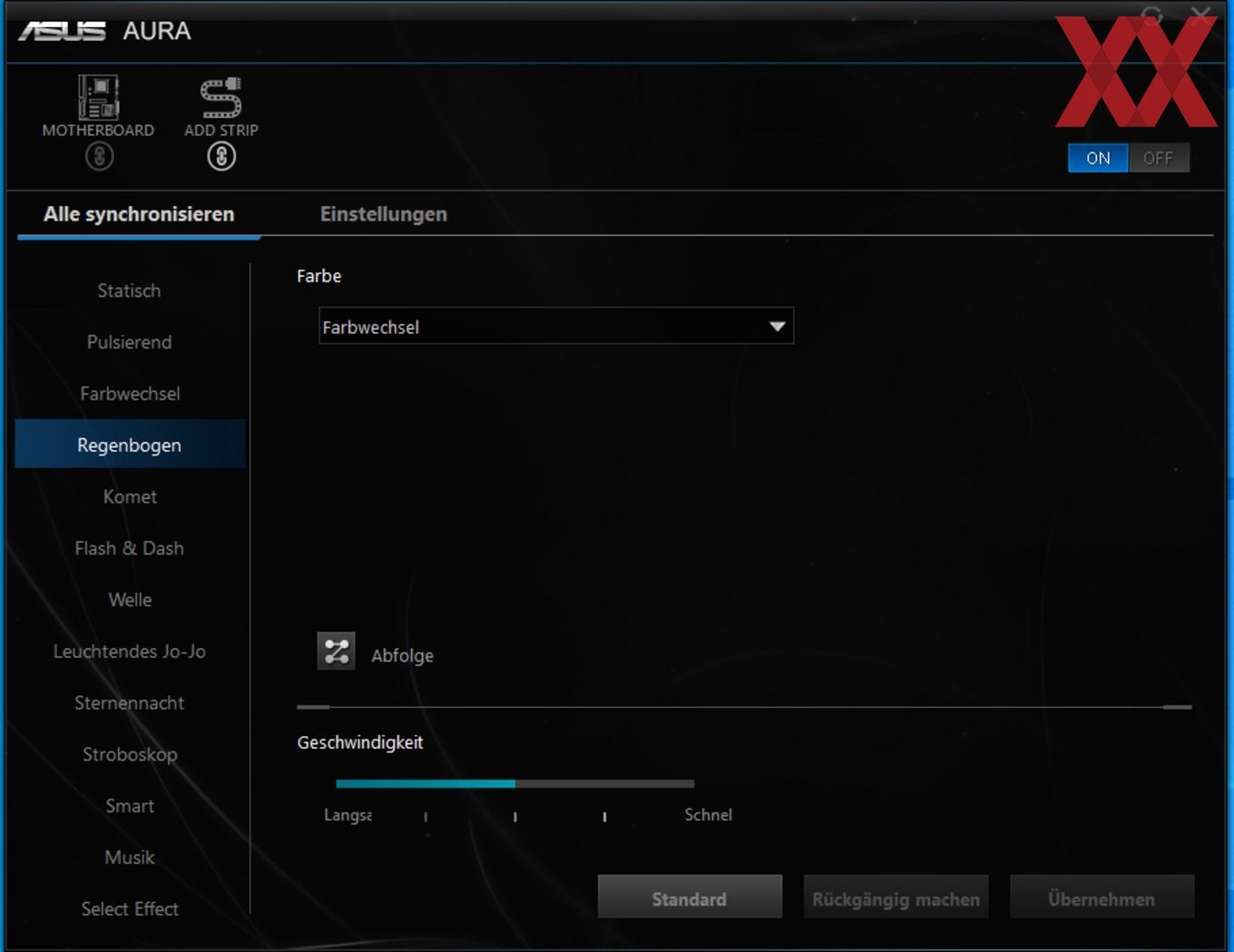The height and width of the screenshot is (952, 1234).
Task: Click the refresh icon in title bar
Action: tap(1151, 15)
